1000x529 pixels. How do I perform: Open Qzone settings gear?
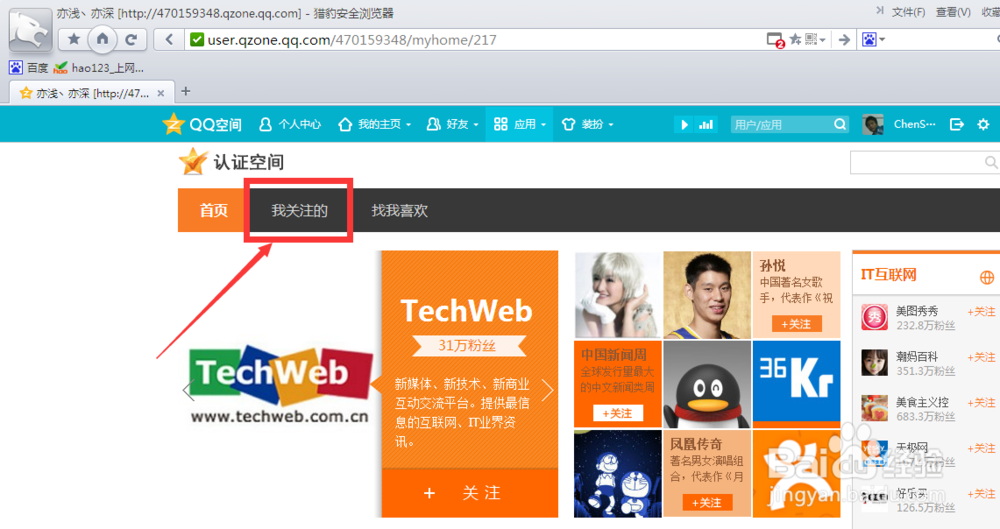point(983,124)
